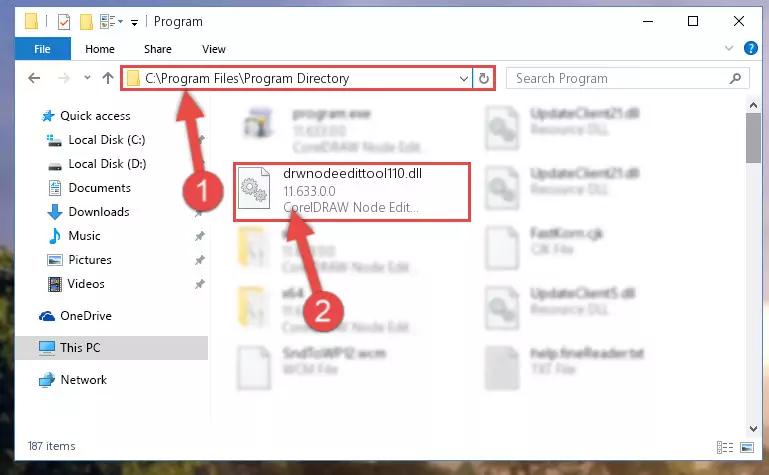Select the drwnodeedittool110.dll file
This screenshot has width=769, height=475.
coord(352,192)
